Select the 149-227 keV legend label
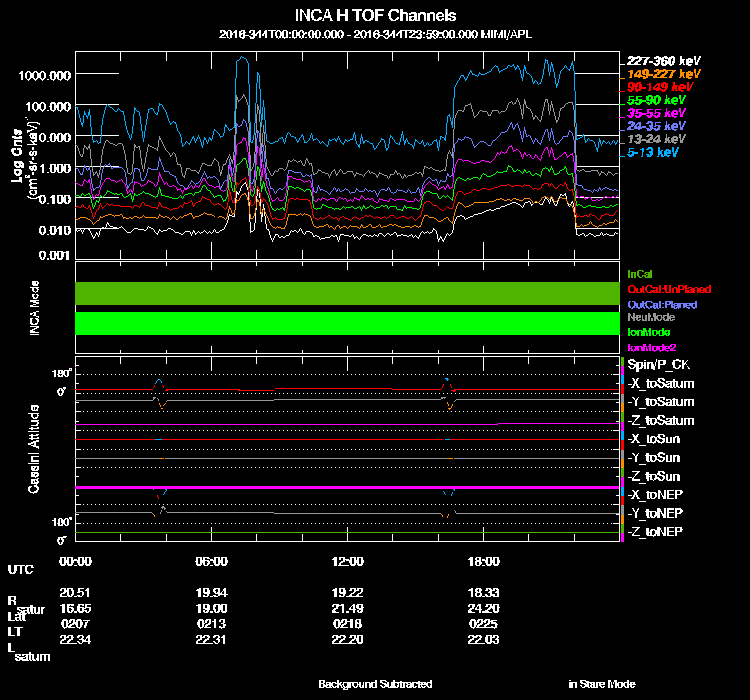Viewport: 750px width, 700px height. point(663,74)
